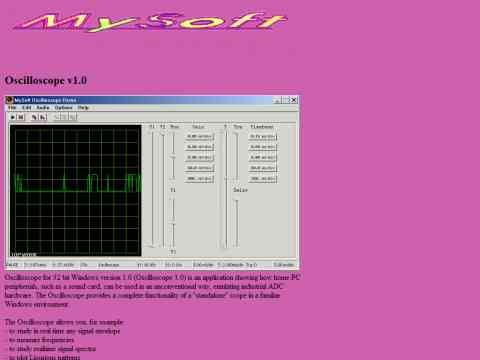Click the Y1 vertical slider track
The height and width of the screenshot is (360, 480).
pyautogui.click(x=153, y=189)
